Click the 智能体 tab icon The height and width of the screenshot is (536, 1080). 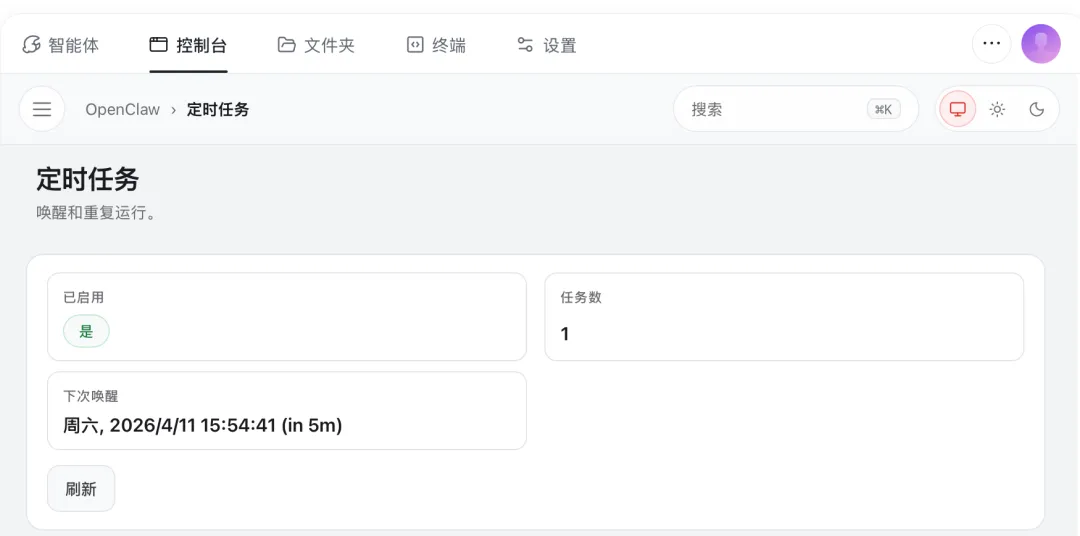click(x=32, y=45)
